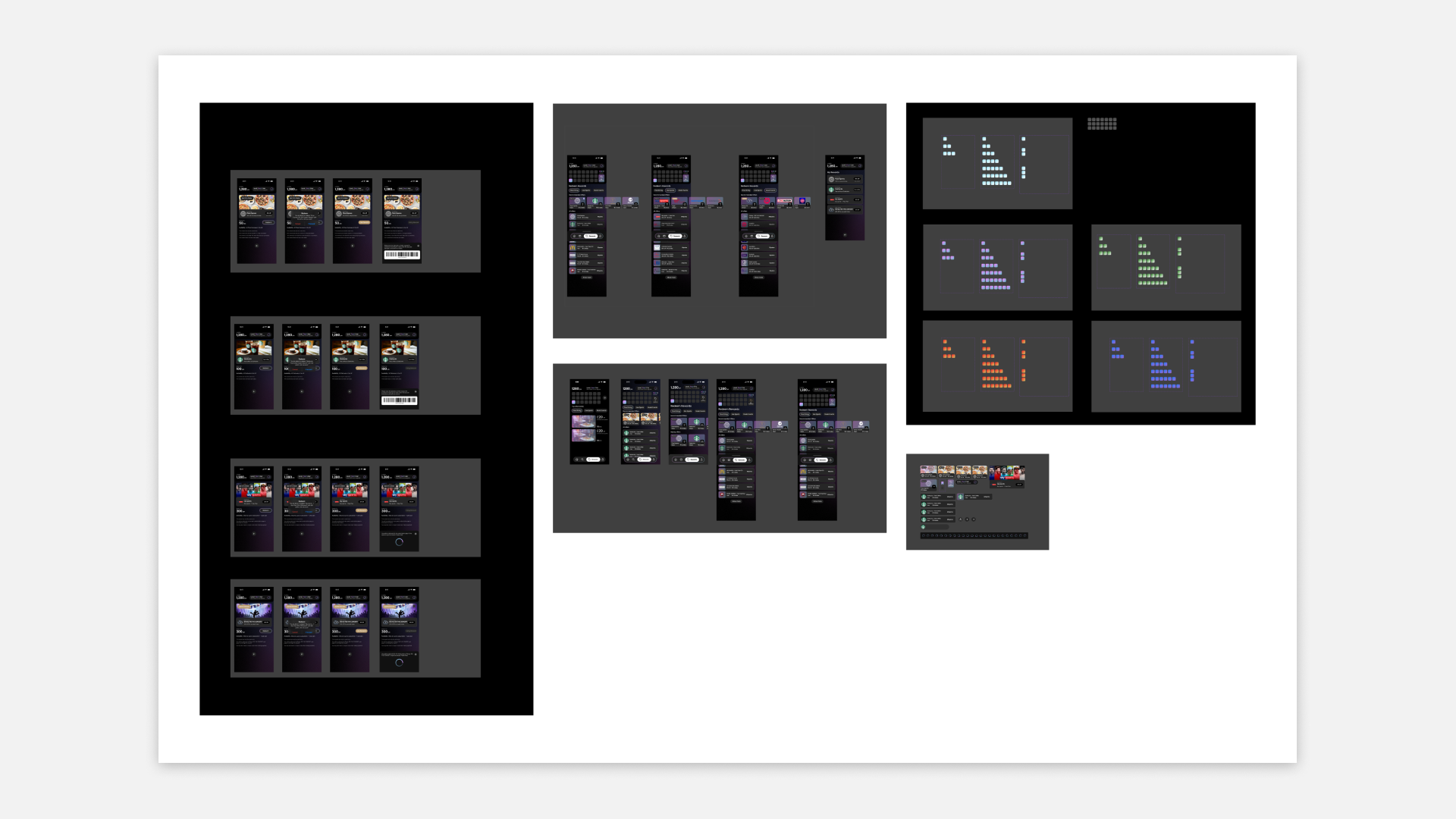The height and width of the screenshot is (819, 1456).
Task: Select the green block pattern frame
Action: point(1166,267)
